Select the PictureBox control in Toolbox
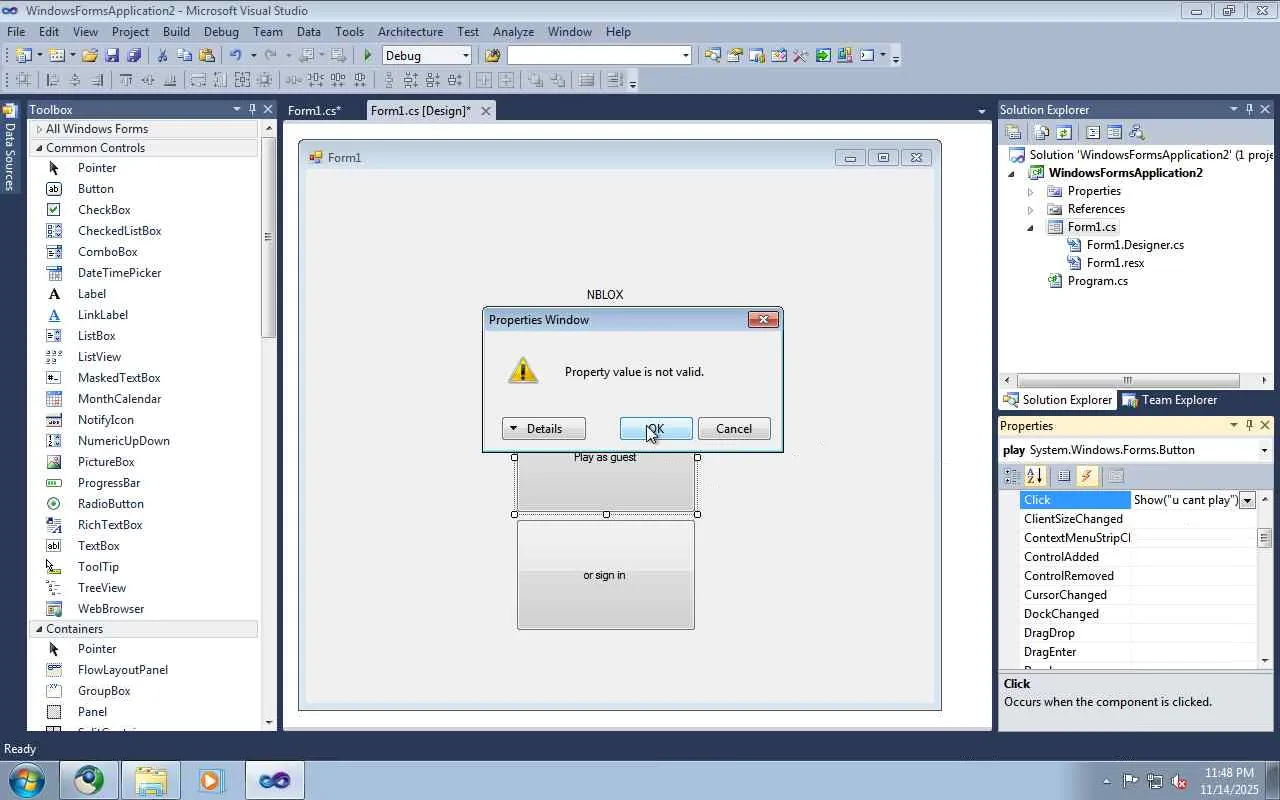Image resolution: width=1280 pixels, height=800 pixels. (106, 462)
